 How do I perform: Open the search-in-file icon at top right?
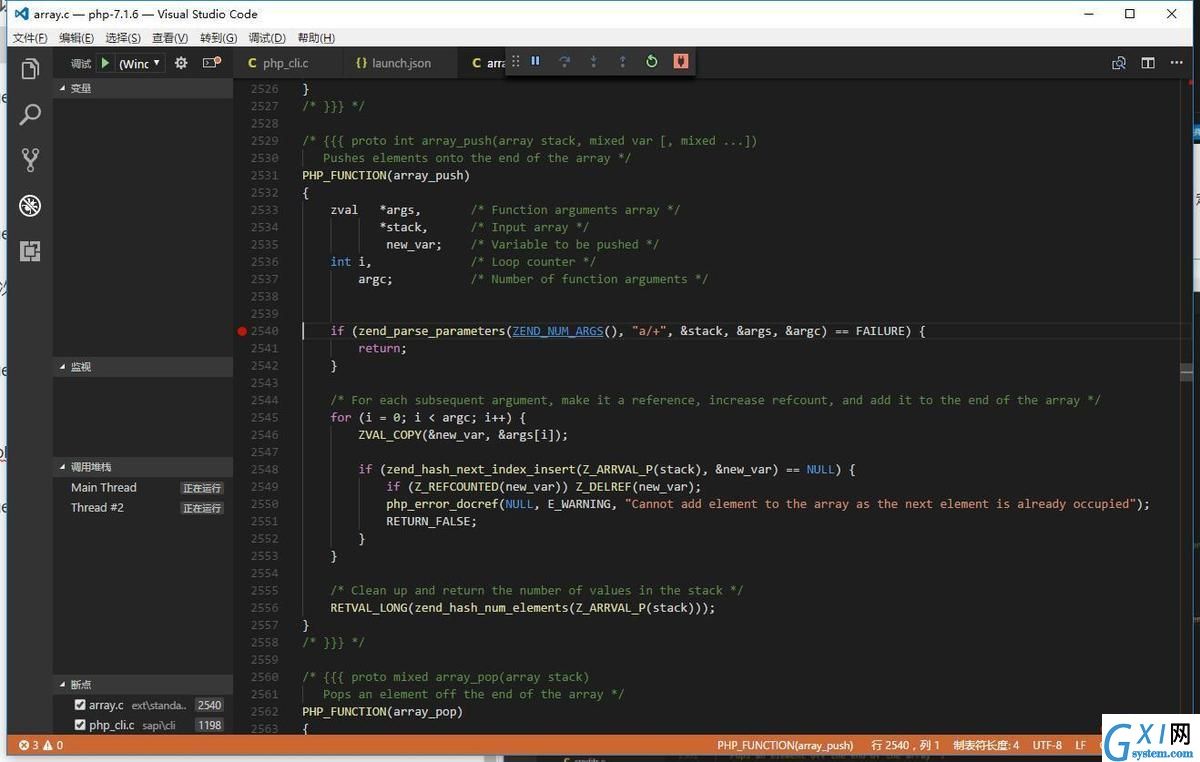(x=1119, y=63)
